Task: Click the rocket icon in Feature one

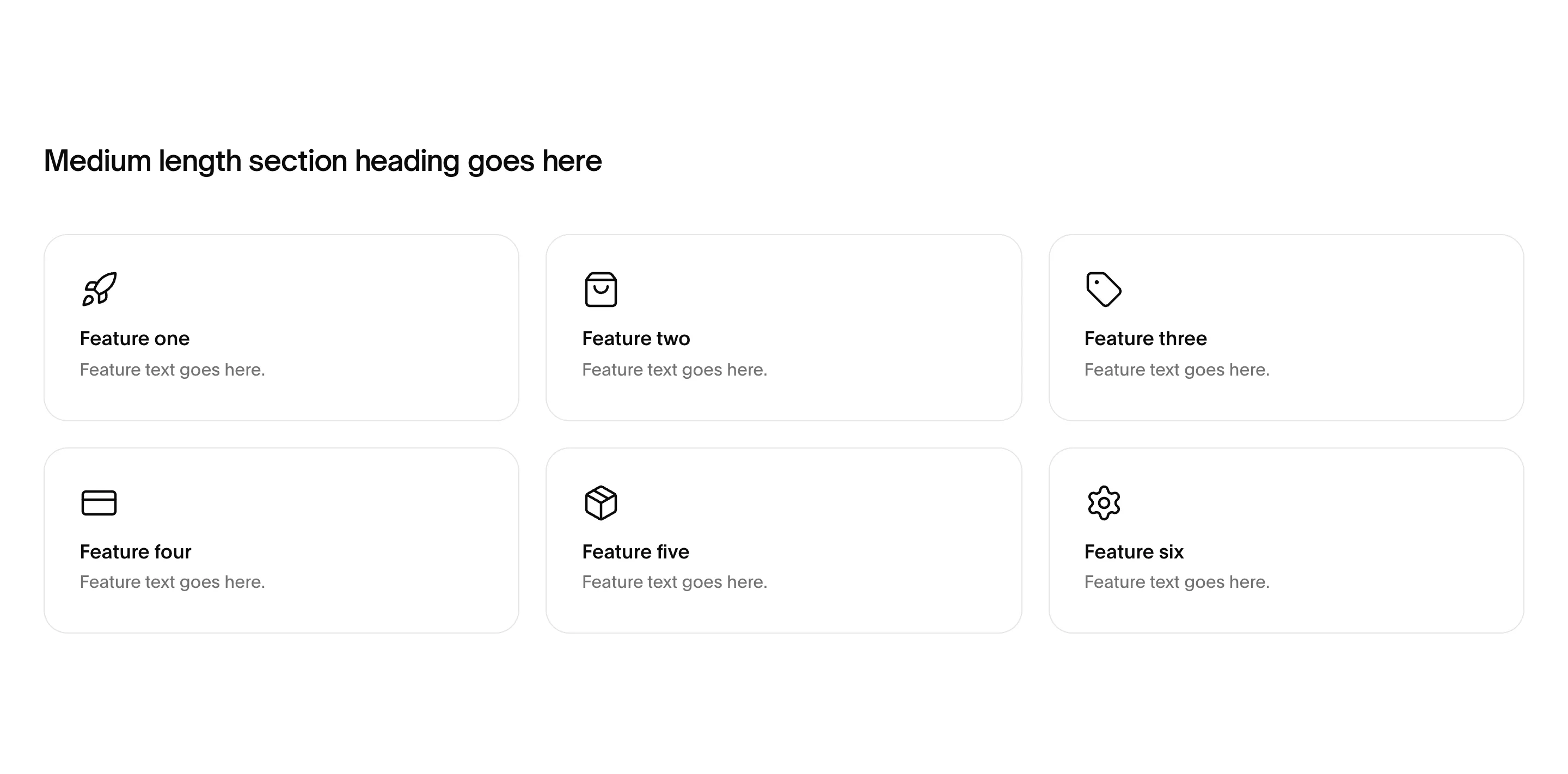Action: [x=99, y=289]
